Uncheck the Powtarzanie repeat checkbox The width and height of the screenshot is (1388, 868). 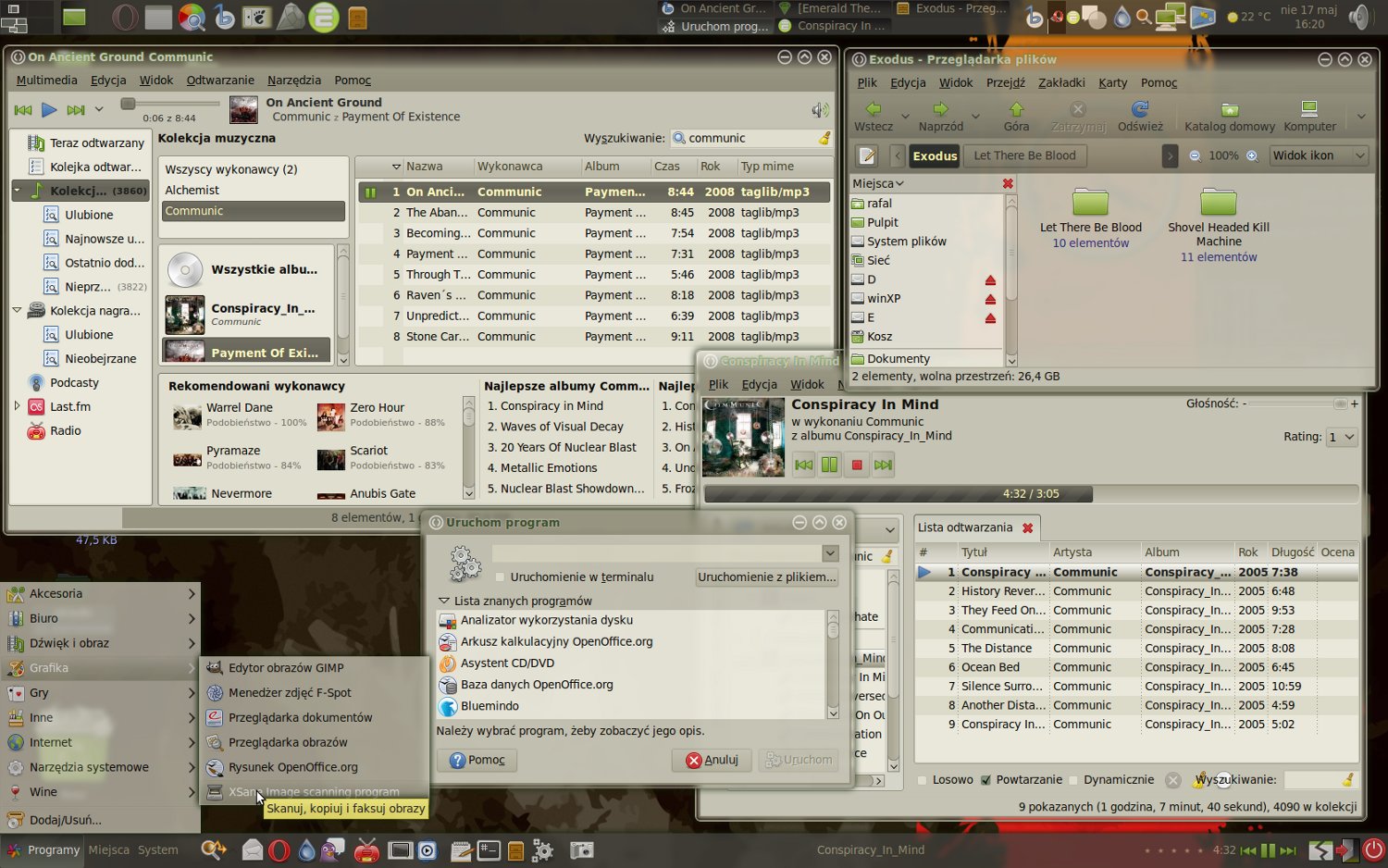(985, 780)
